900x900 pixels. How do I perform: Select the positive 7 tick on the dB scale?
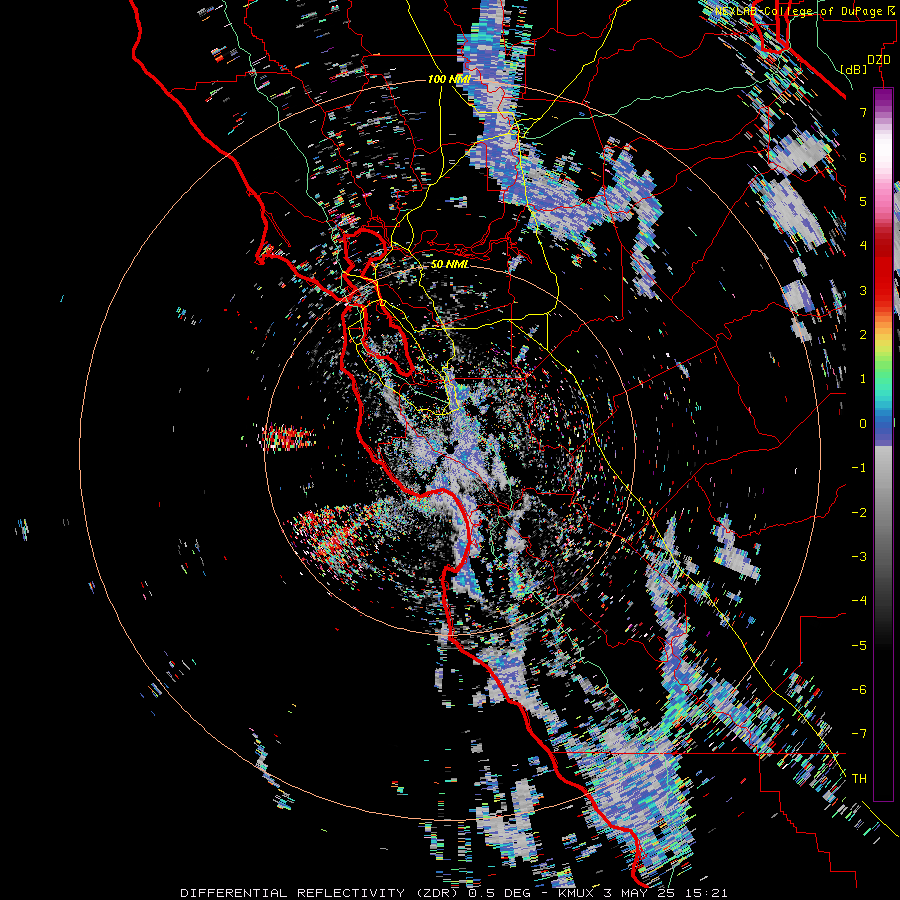click(x=863, y=112)
